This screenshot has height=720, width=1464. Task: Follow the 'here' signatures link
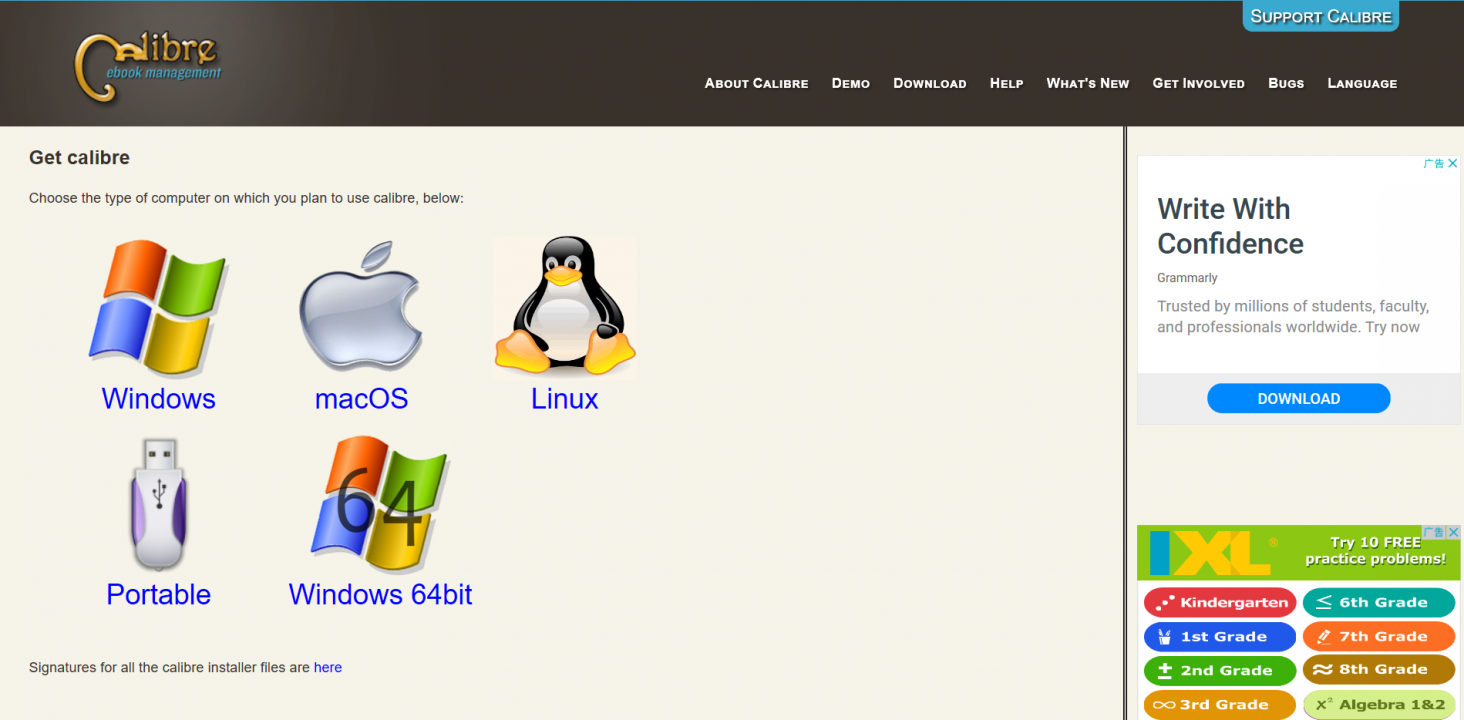click(328, 667)
